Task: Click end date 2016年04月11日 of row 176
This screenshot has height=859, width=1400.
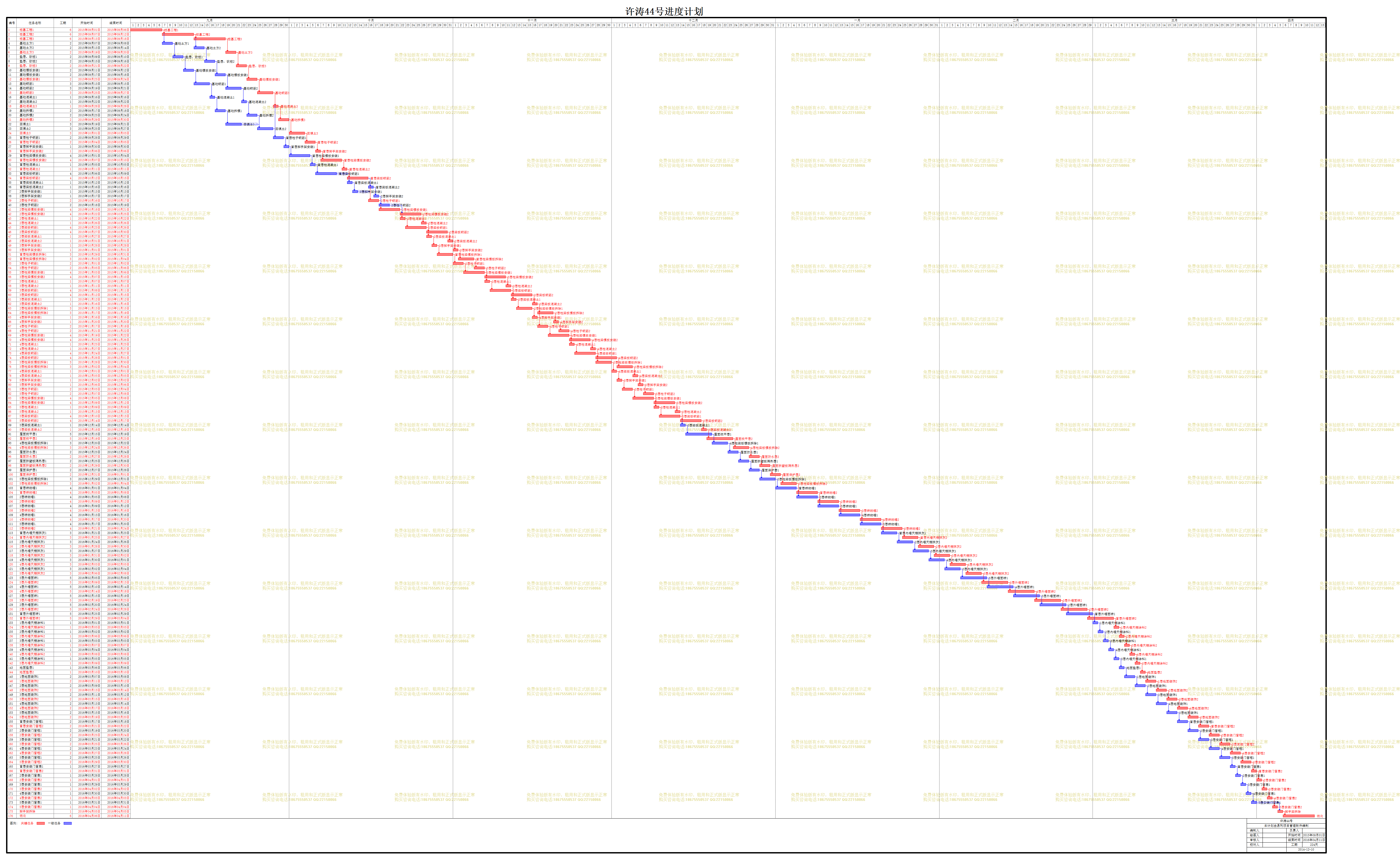Action: pos(118,816)
